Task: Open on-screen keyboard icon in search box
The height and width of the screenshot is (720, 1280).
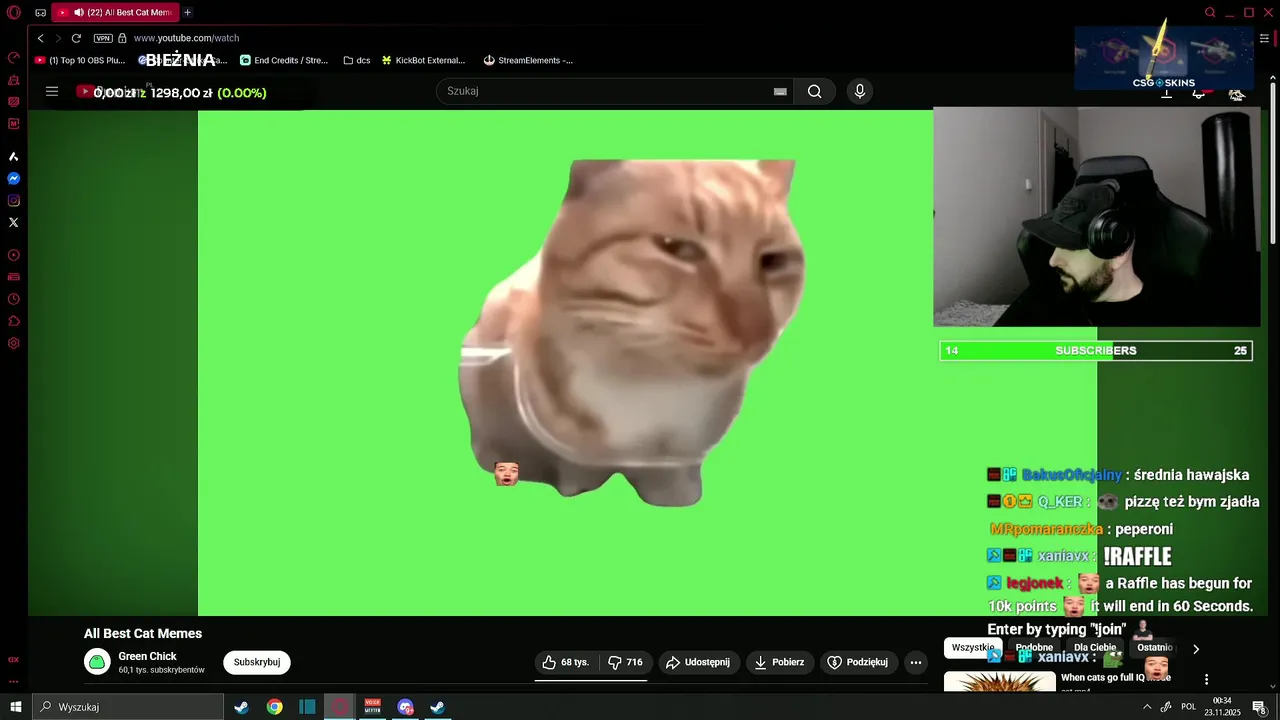Action: click(x=780, y=91)
